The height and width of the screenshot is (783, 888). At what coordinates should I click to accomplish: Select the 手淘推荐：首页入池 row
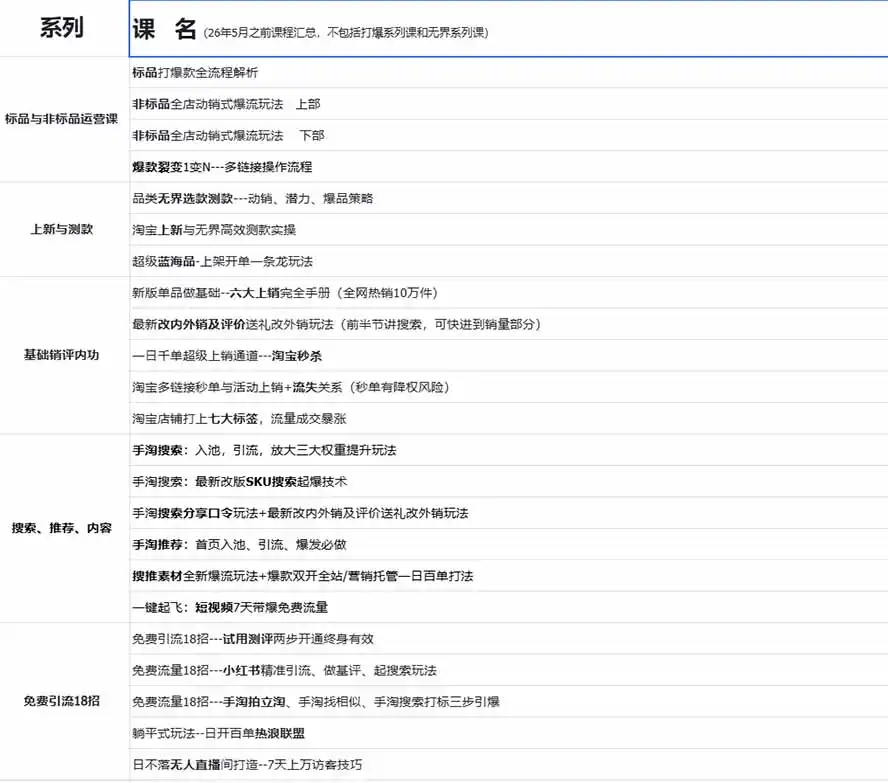(509, 544)
